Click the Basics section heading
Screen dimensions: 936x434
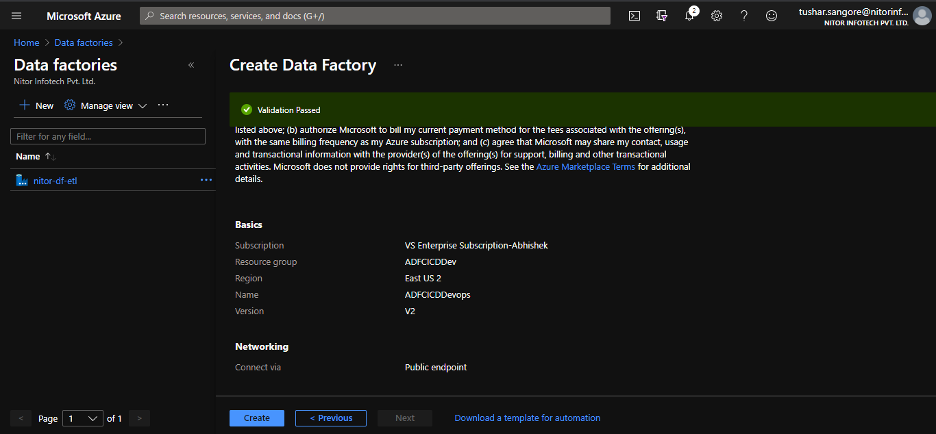coord(249,225)
